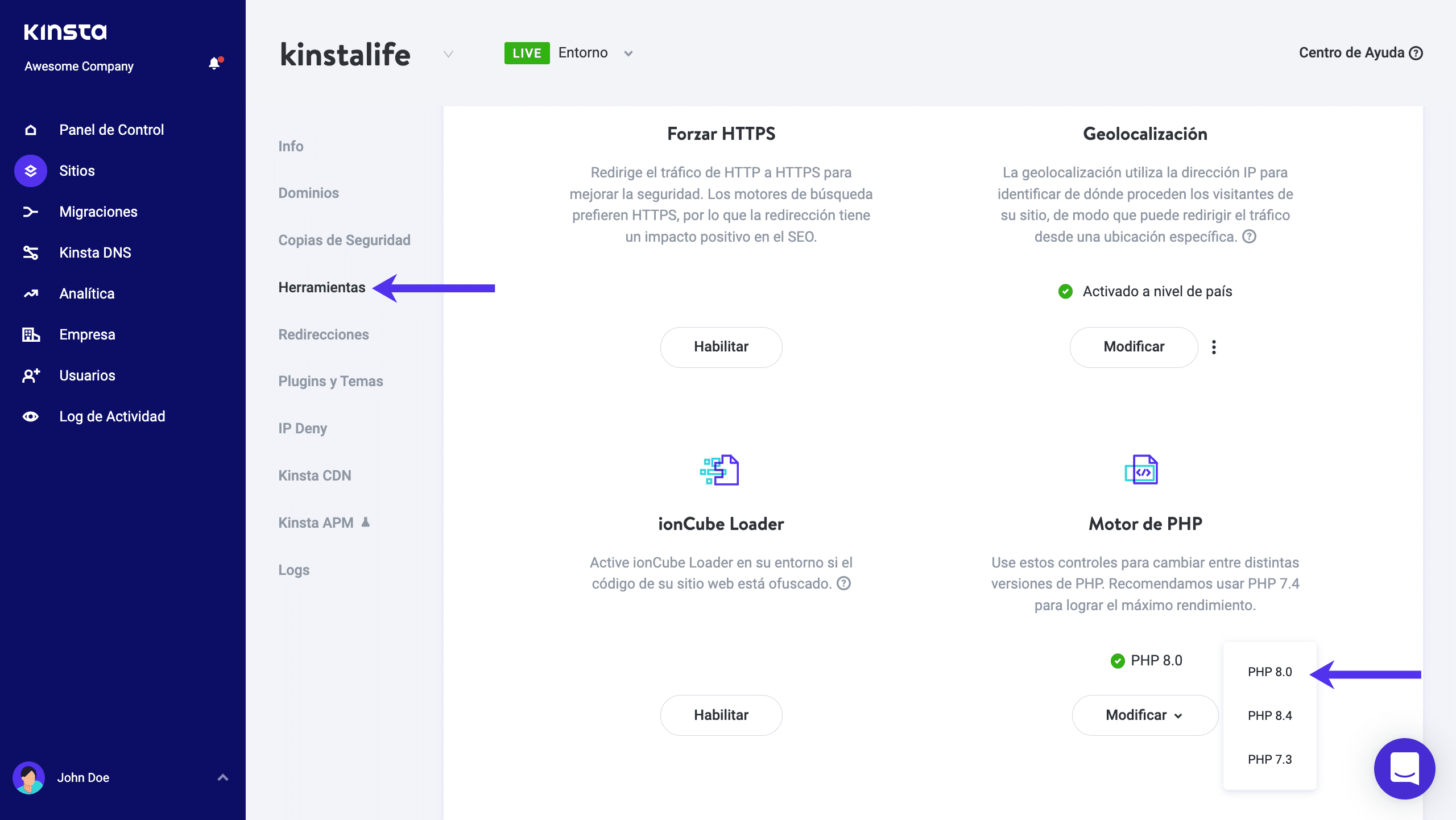Image resolution: width=1456 pixels, height=820 pixels.
Task: Click the Migraciones arrow icon
Action: click(31, 212)
